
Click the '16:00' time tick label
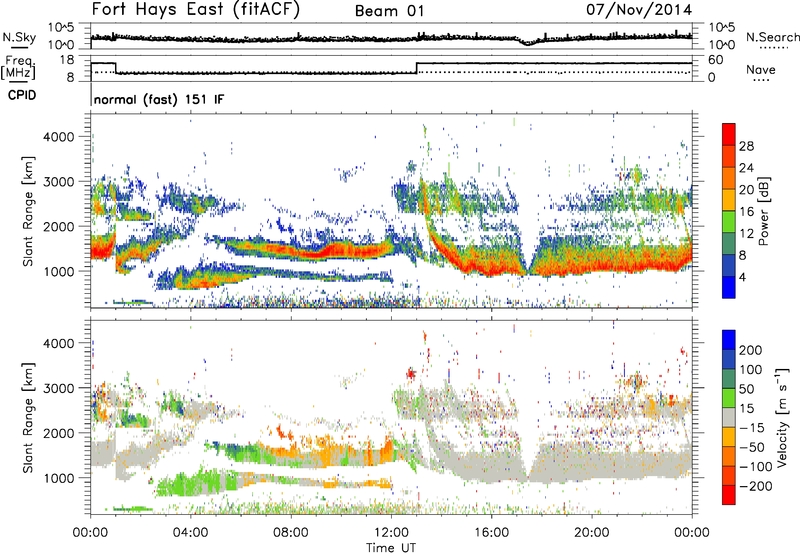(x=491, y=533)
